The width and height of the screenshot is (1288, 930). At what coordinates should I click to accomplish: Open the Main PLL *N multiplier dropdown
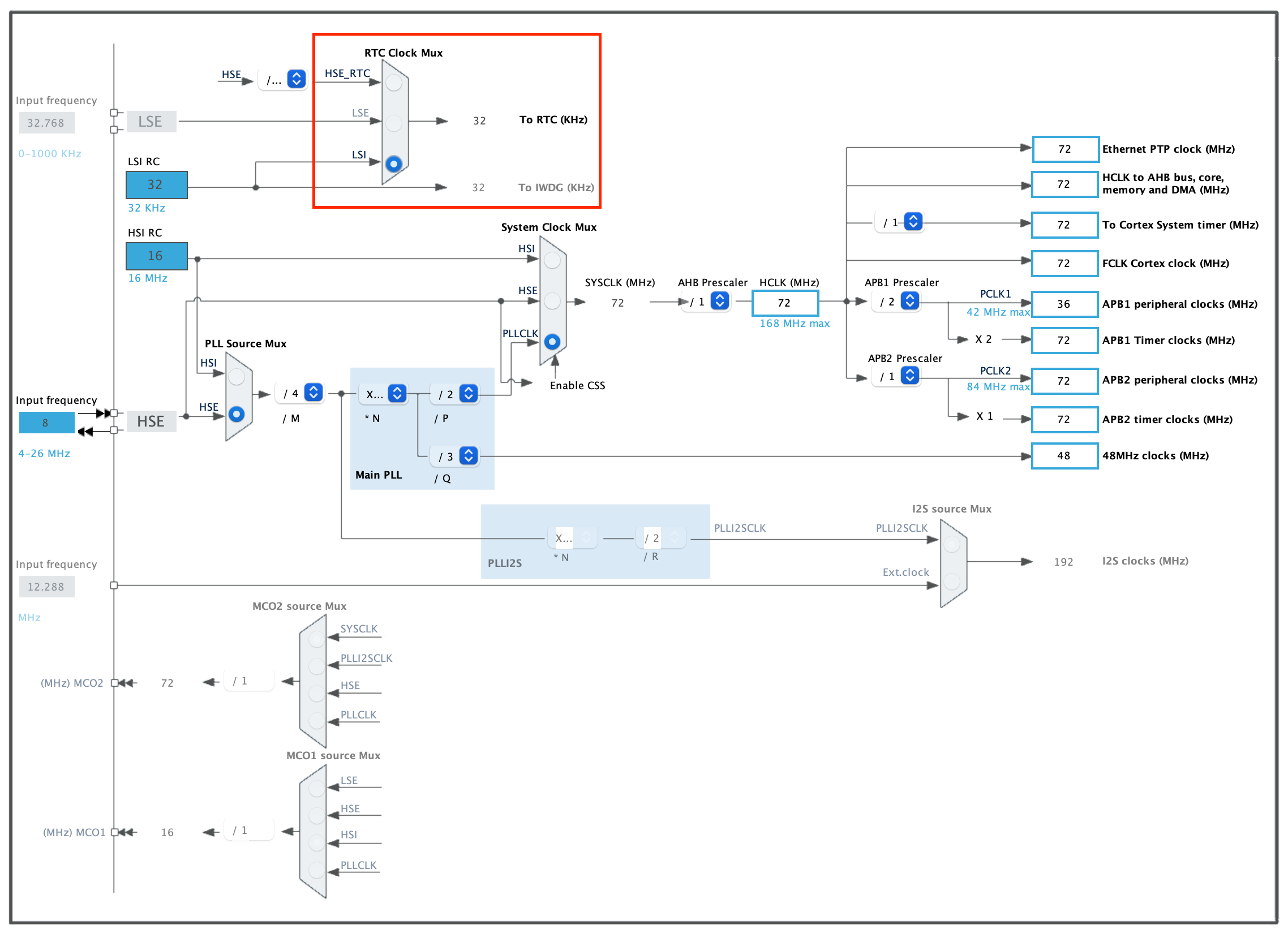coord(397,394)
